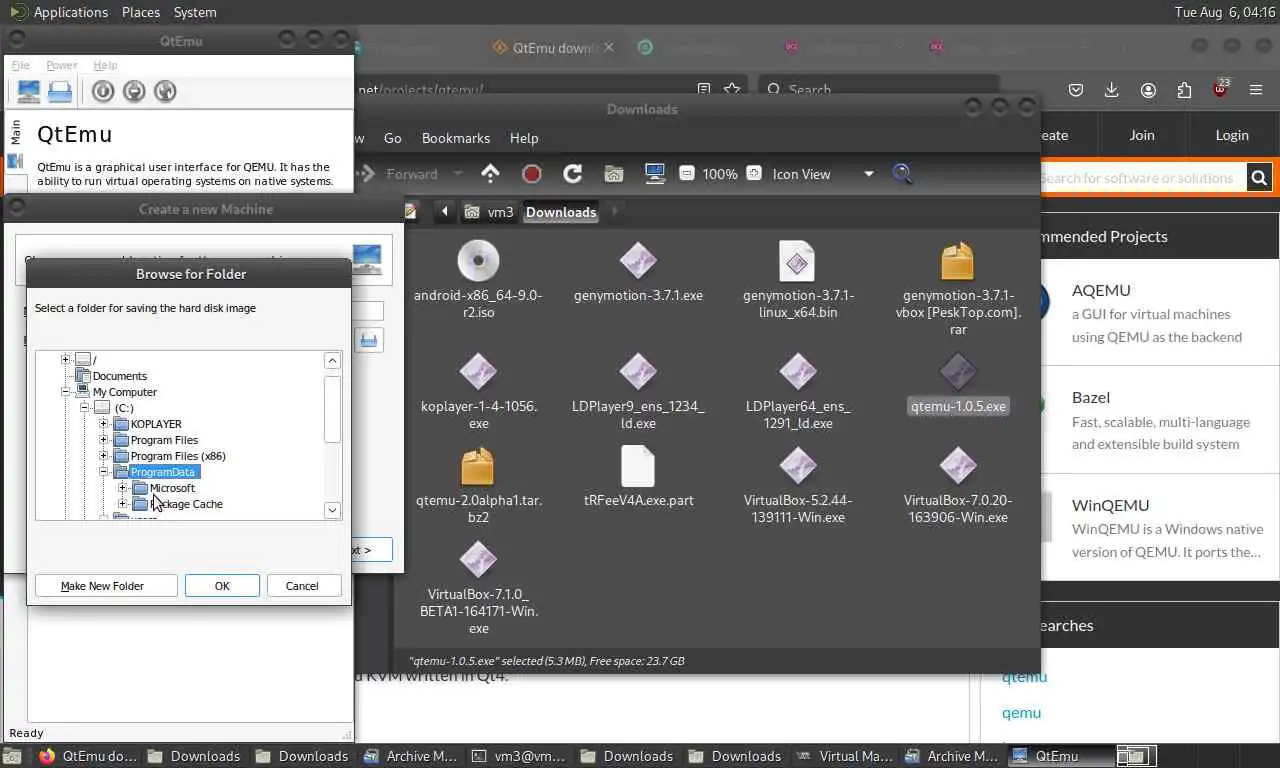Screen dimensions: 1280x768
Task: Click the website software search input field
Action: tap(1142, 178)
